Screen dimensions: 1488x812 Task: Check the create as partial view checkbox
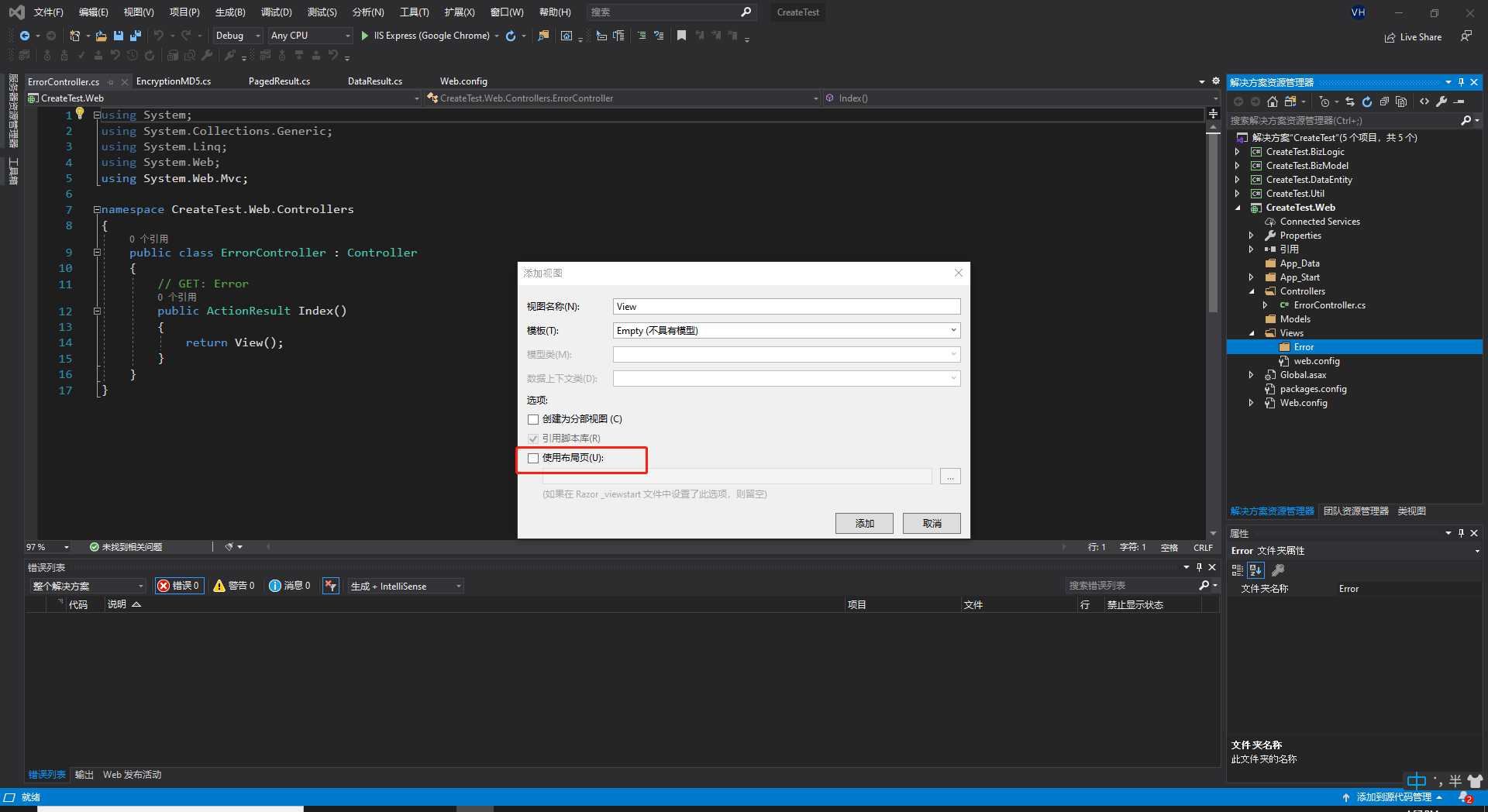pos(533,419)
